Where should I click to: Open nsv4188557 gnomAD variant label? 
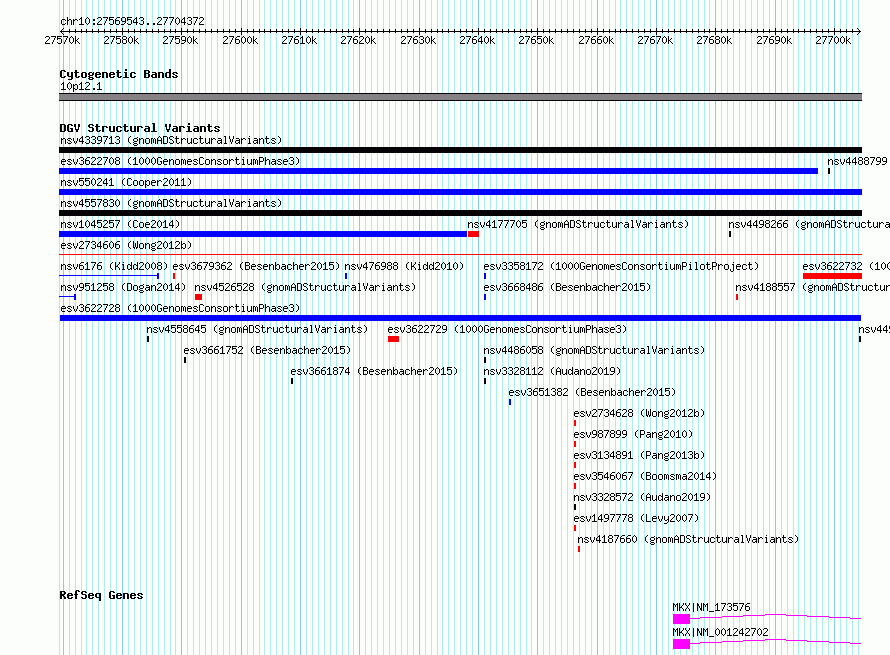pyautogui.click(x=812, y=287)
